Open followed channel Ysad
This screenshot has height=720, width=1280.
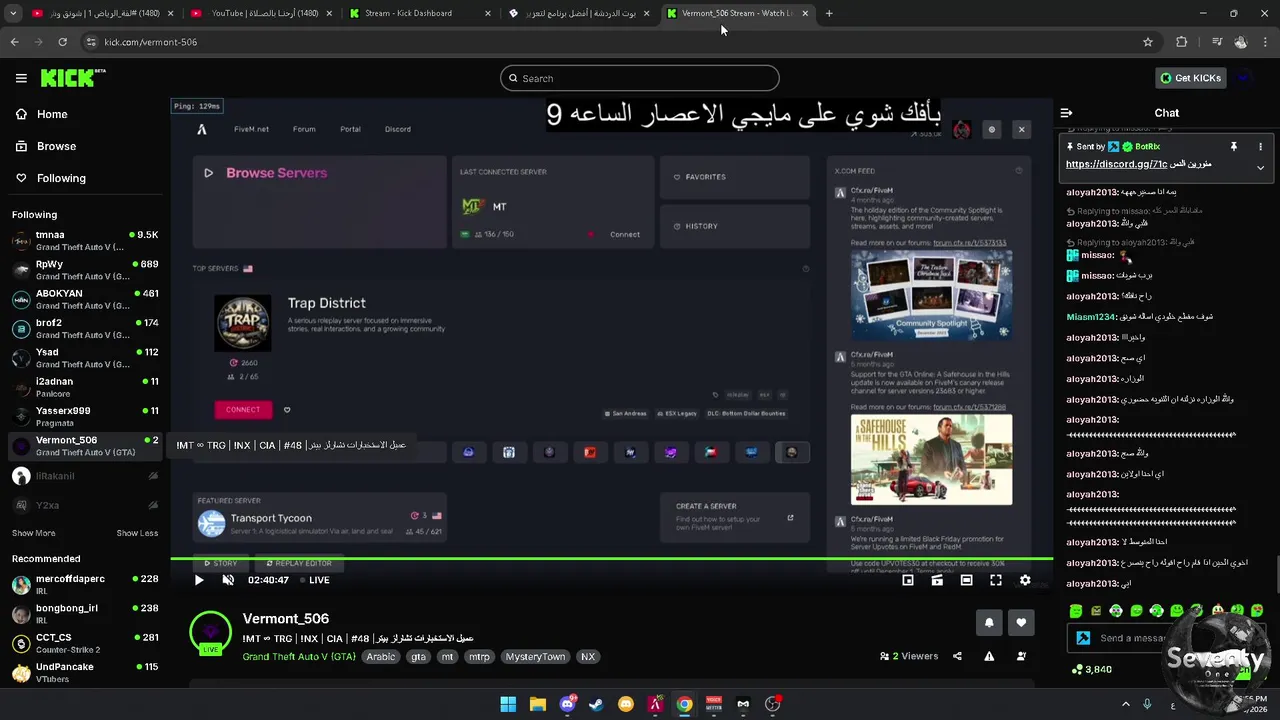85,358
